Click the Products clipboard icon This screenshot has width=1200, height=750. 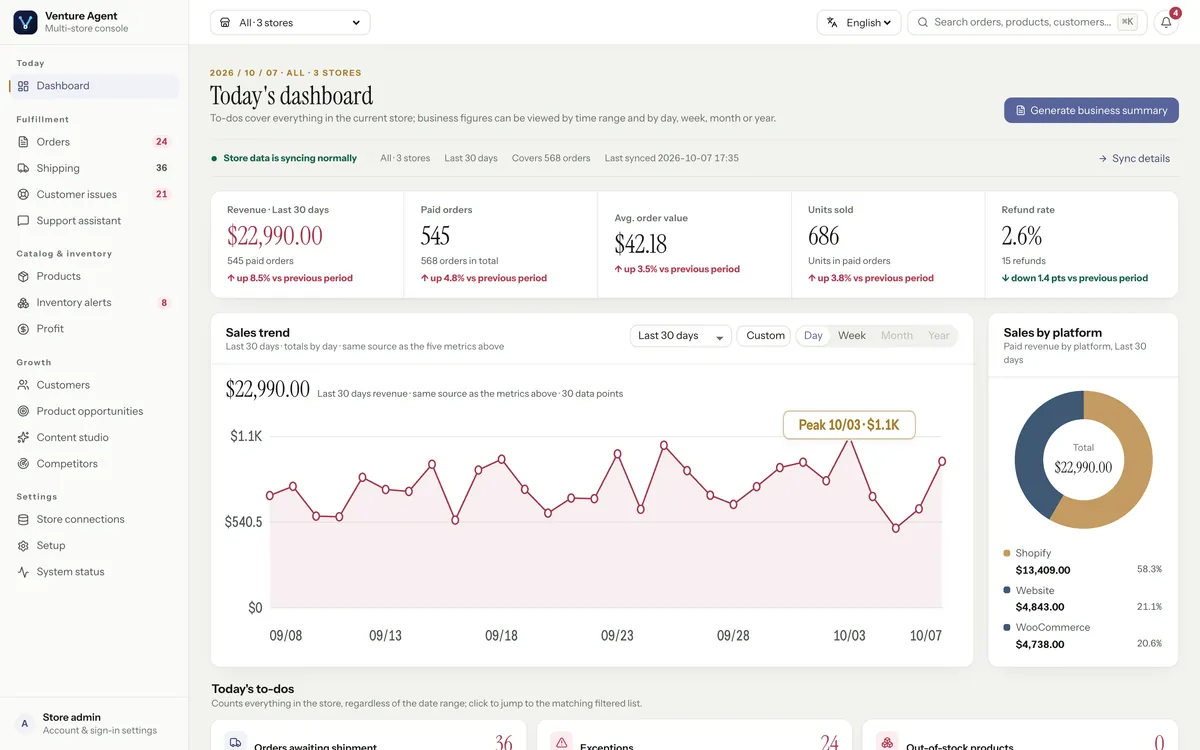coord(23,276)
